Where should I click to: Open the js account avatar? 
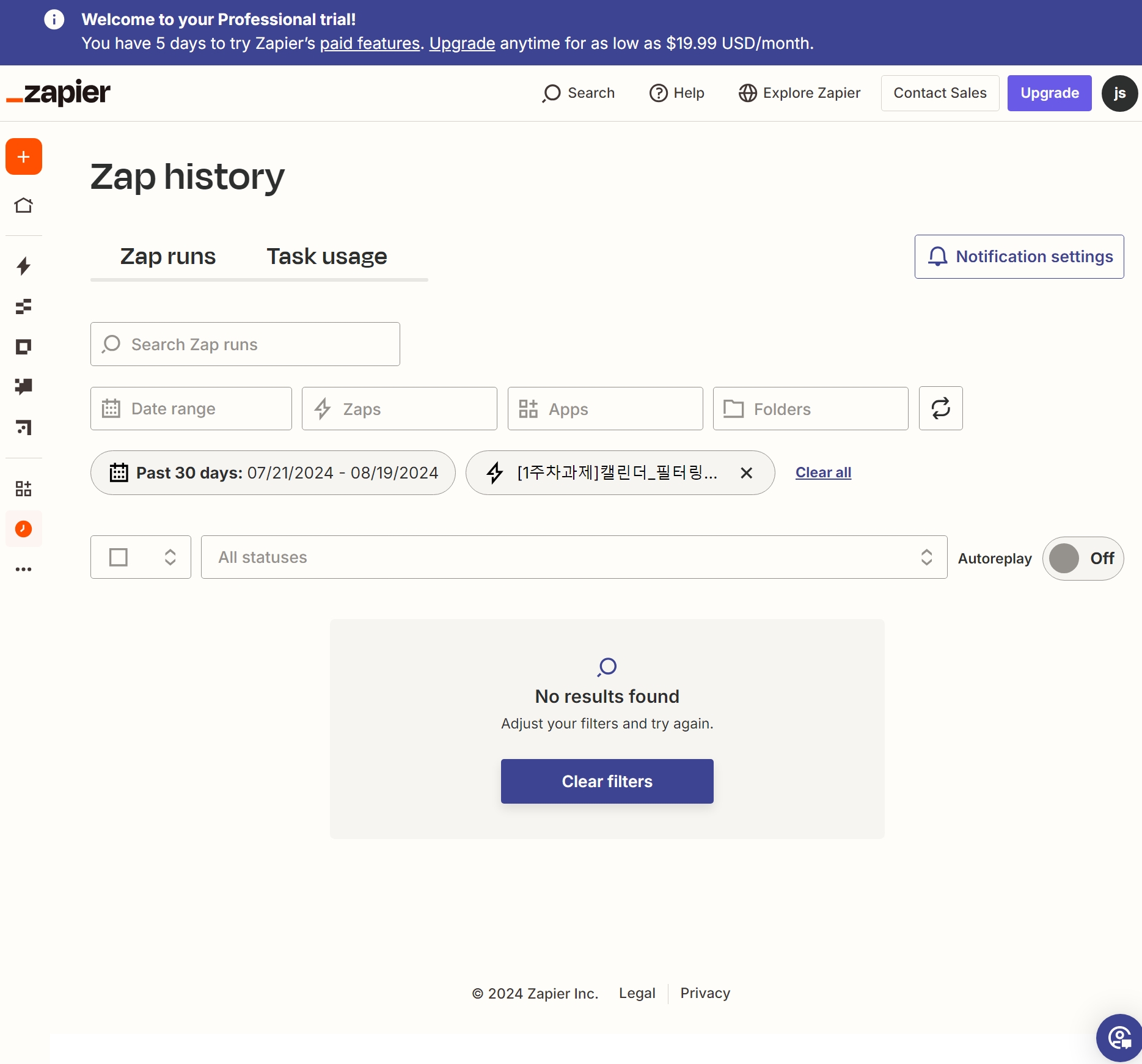pyautogui.click(x=1119, y=93)
